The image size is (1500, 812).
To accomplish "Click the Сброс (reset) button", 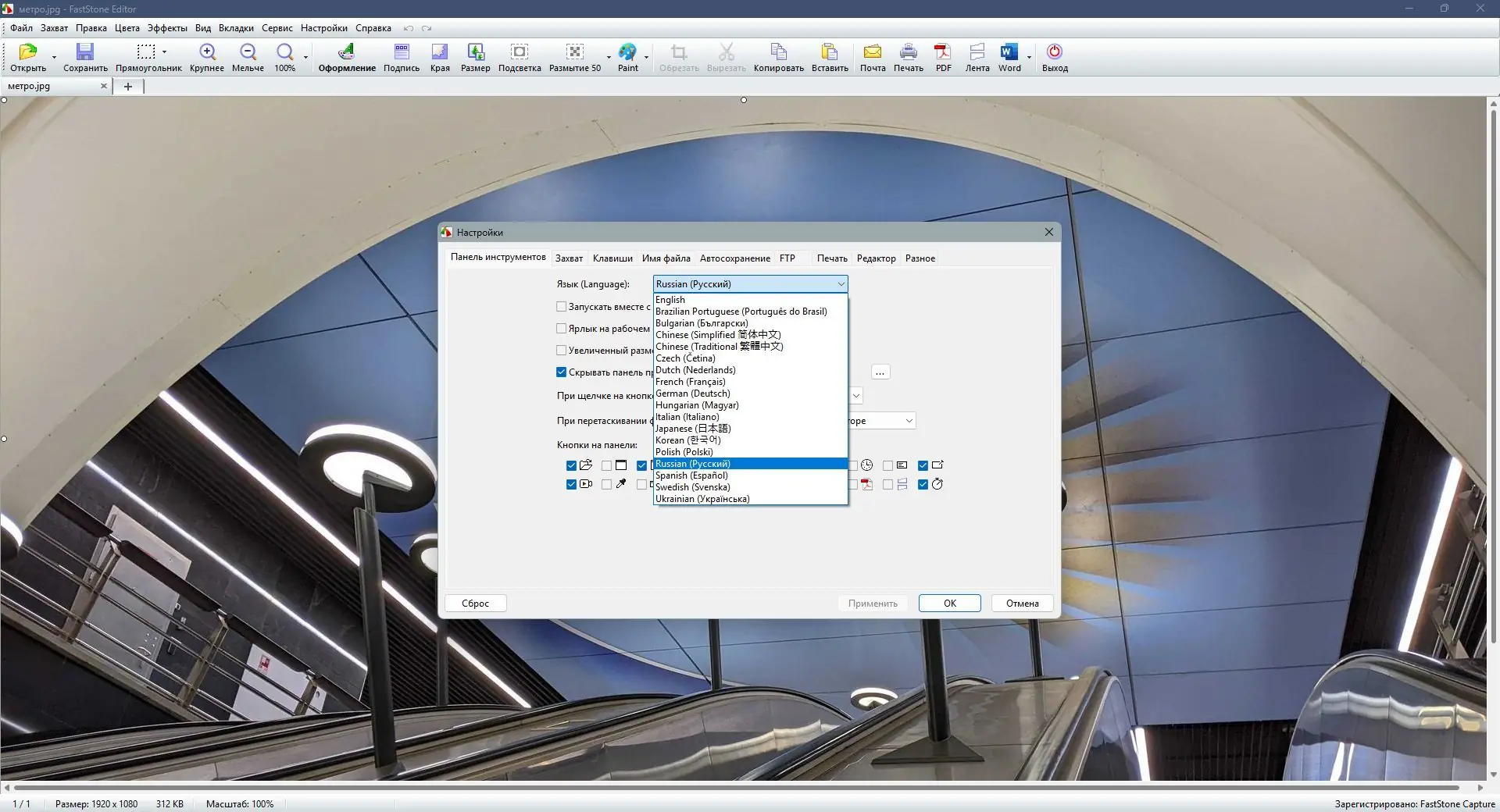I will pyautogui.click(x=475, y=604).
